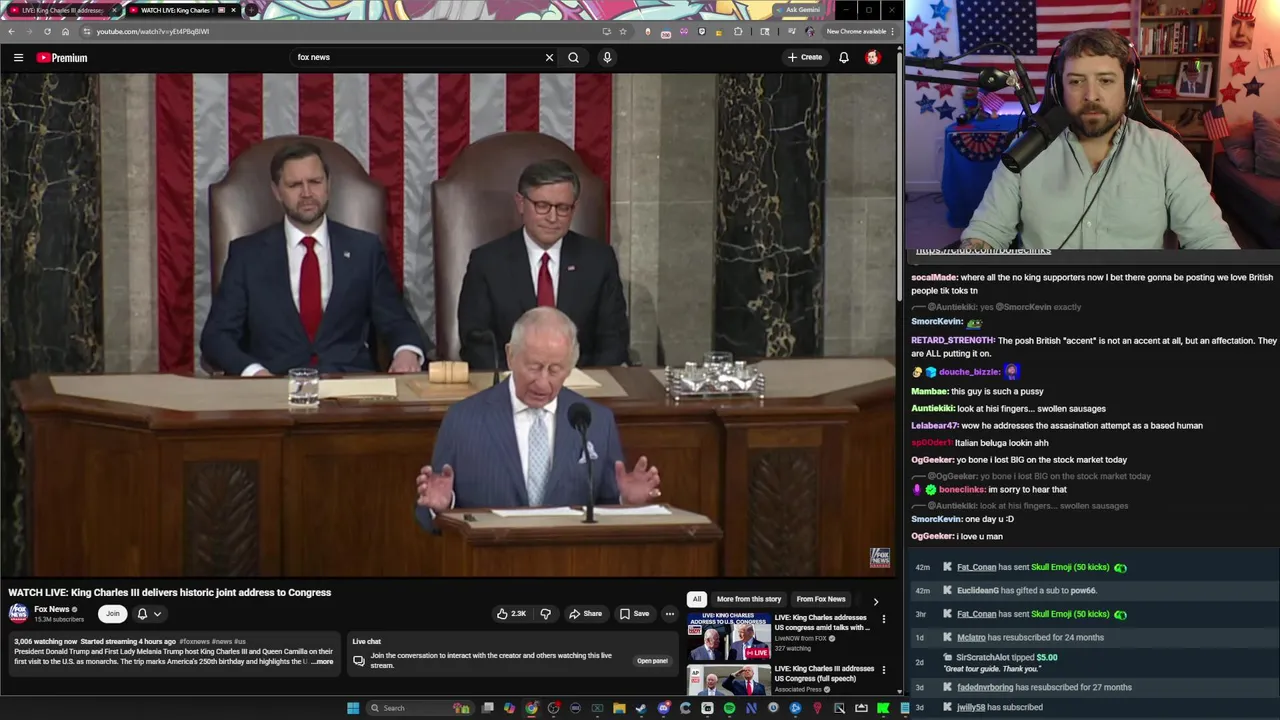This screenshot has height=720, width=1280.
Task: Click fadednvrboring user name
Action: click(985, 687)
